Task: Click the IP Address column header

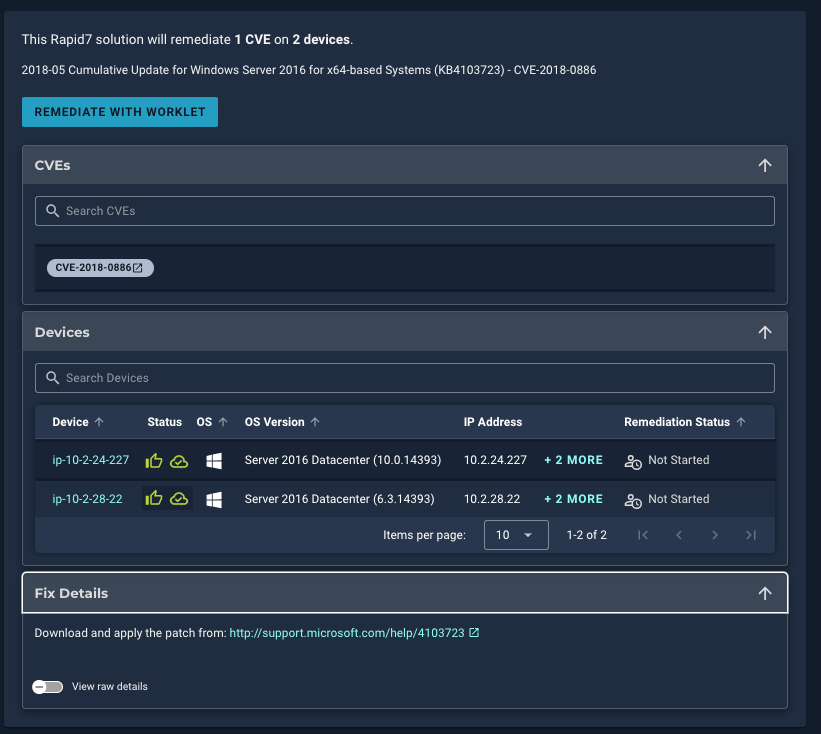Action: pos(493,422)
